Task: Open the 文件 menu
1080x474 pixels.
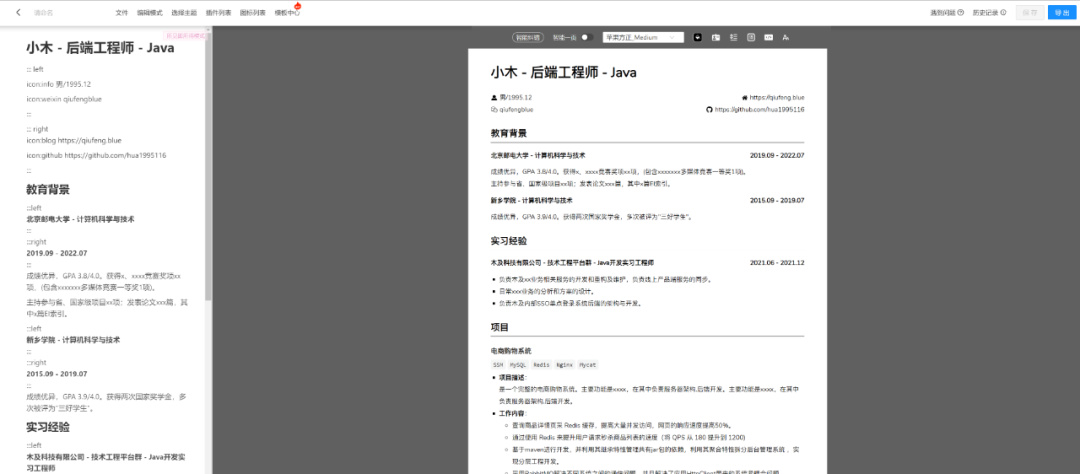Action: [122, 12]
